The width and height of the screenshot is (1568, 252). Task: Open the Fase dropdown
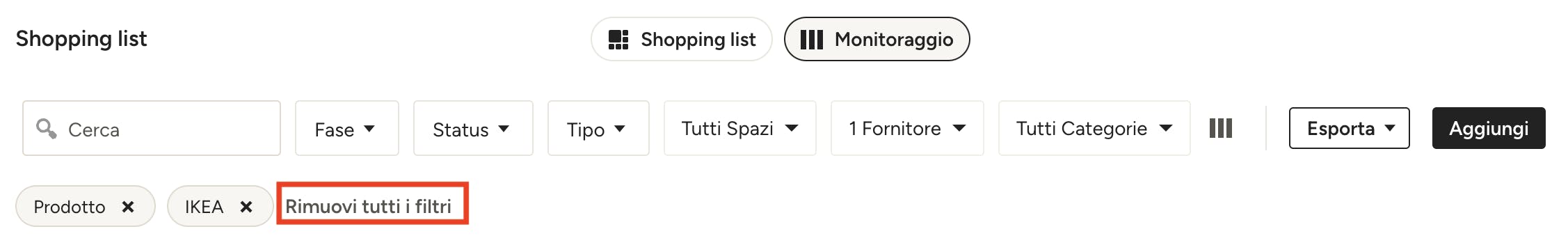[x=347, y=128]
